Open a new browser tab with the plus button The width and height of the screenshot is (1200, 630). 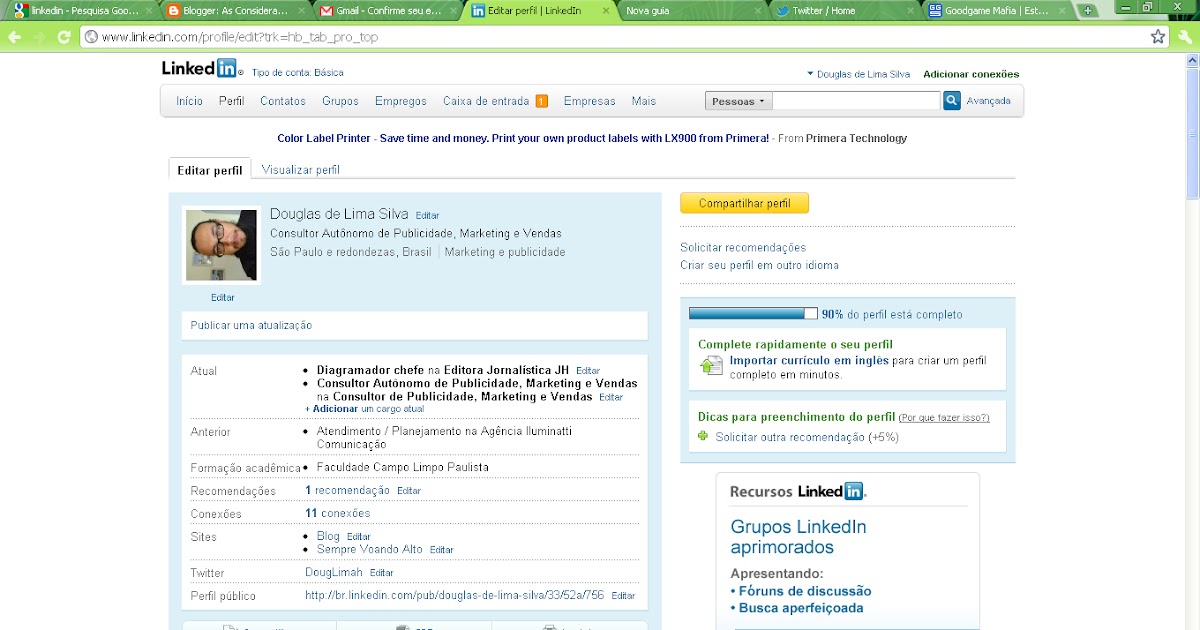click(x=1088, y=11)
